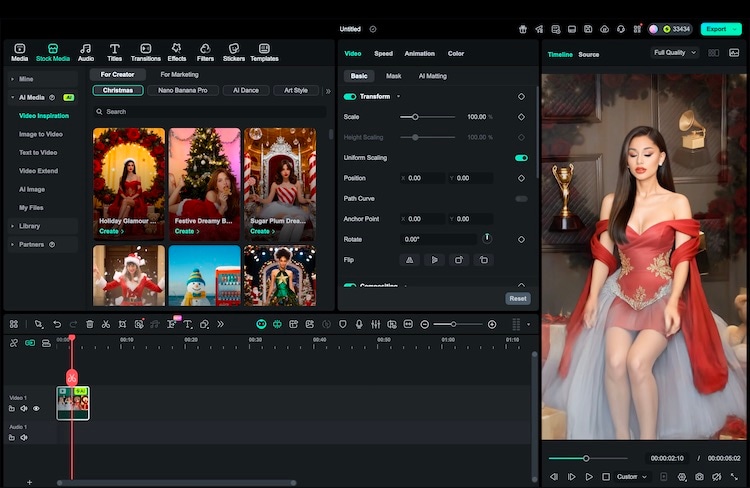Show more category chips arrow
The height and width of the screenshot is (488, 750).
point(328,91)
